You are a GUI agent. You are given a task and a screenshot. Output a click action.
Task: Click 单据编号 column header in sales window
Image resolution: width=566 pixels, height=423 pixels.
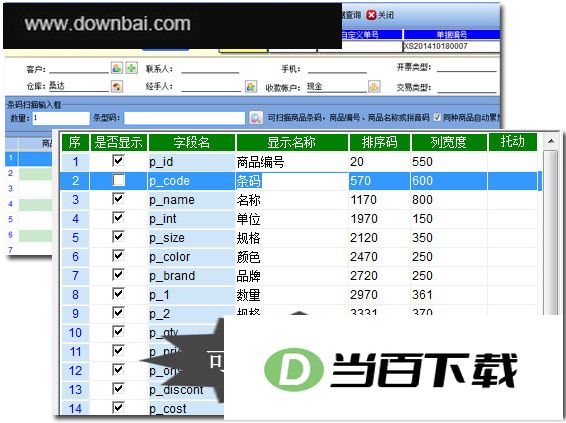click(x=452, y=35)
